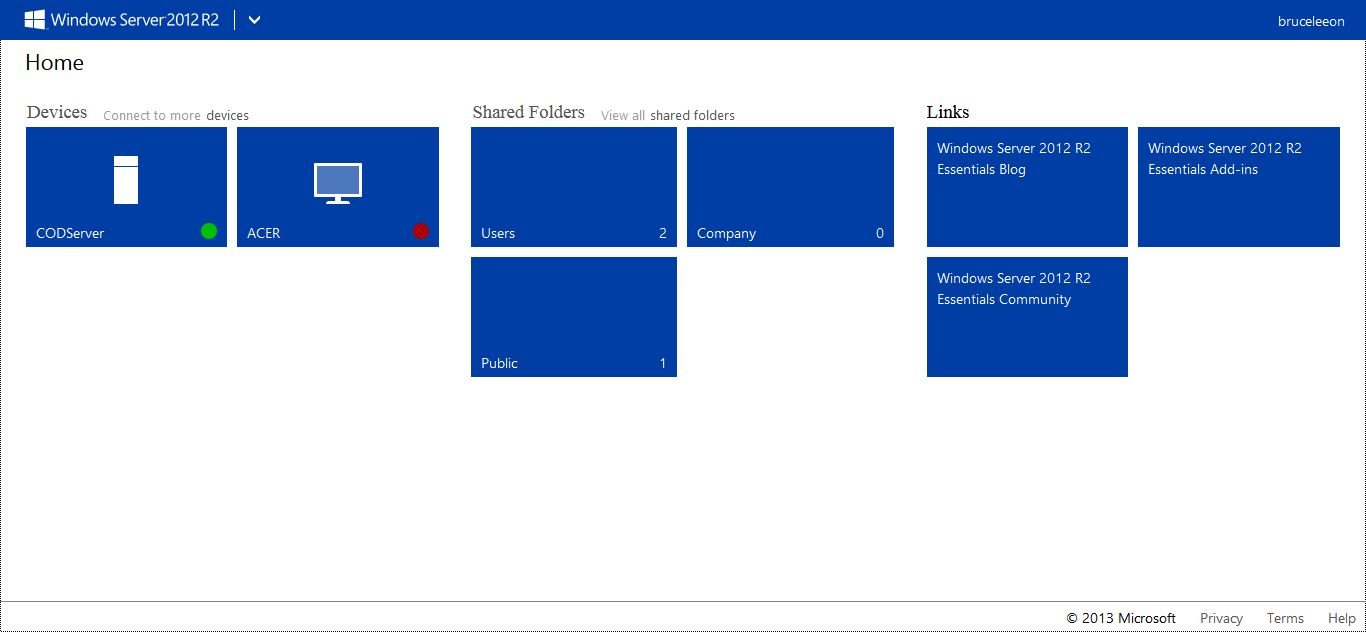Click the red offline status dot on ACER
The image size is (1366, 632).
click(421, 231)
